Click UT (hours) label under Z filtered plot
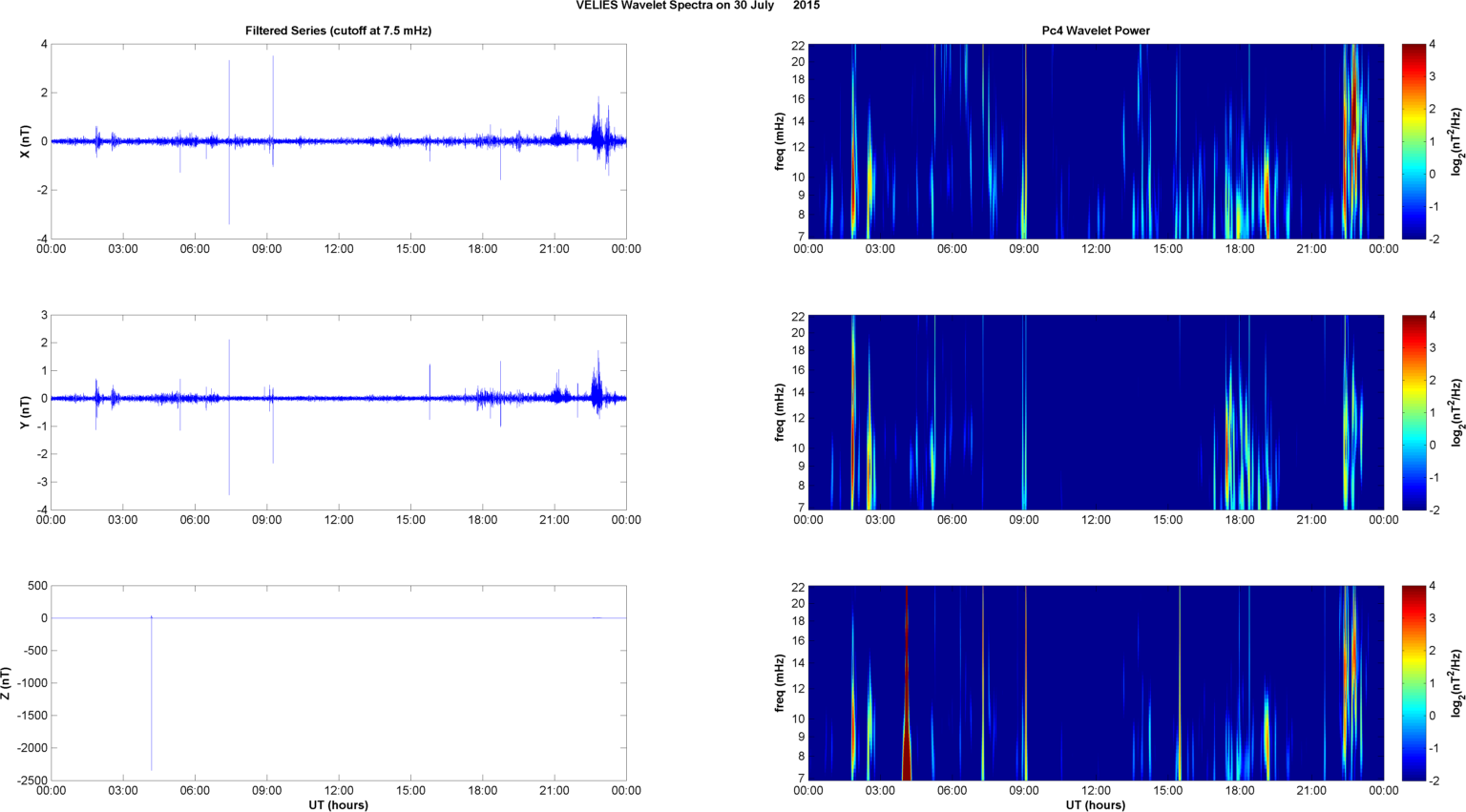The height and width of the screenshot is (812, 1466). tap(338, 804)
